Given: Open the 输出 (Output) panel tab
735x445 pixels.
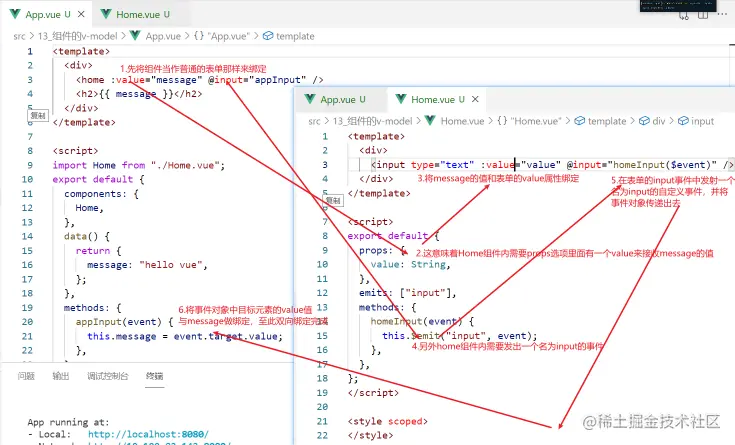Looking at the screenshot, I should pos(61,376).
